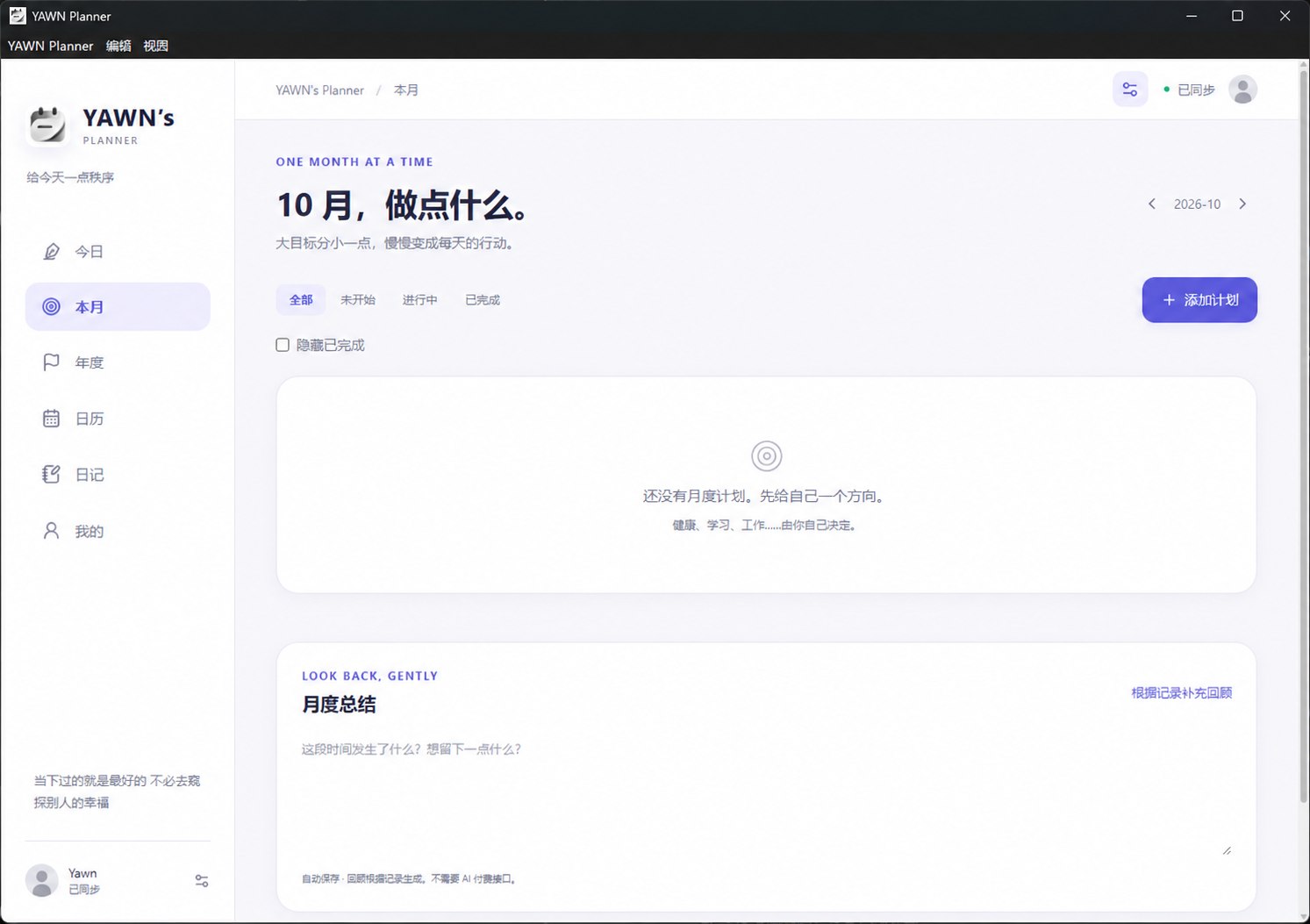The image size is (1310, 924).
Task: Click the 添加计划 button
Action: point(1199,300)
